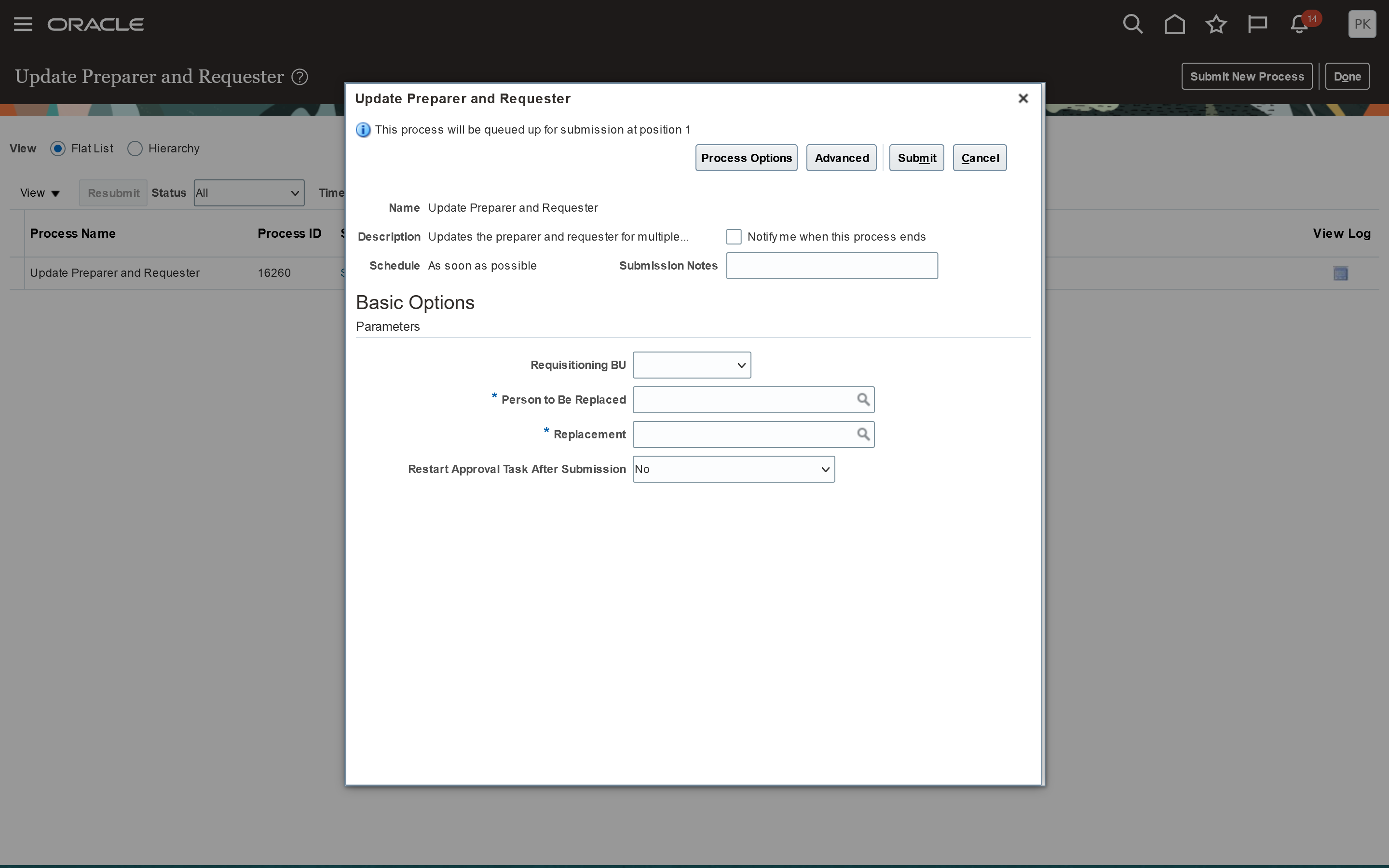Open the Watchlist flag icon
This screenshot has width=1389, height=868.
tap(1257, 24)
